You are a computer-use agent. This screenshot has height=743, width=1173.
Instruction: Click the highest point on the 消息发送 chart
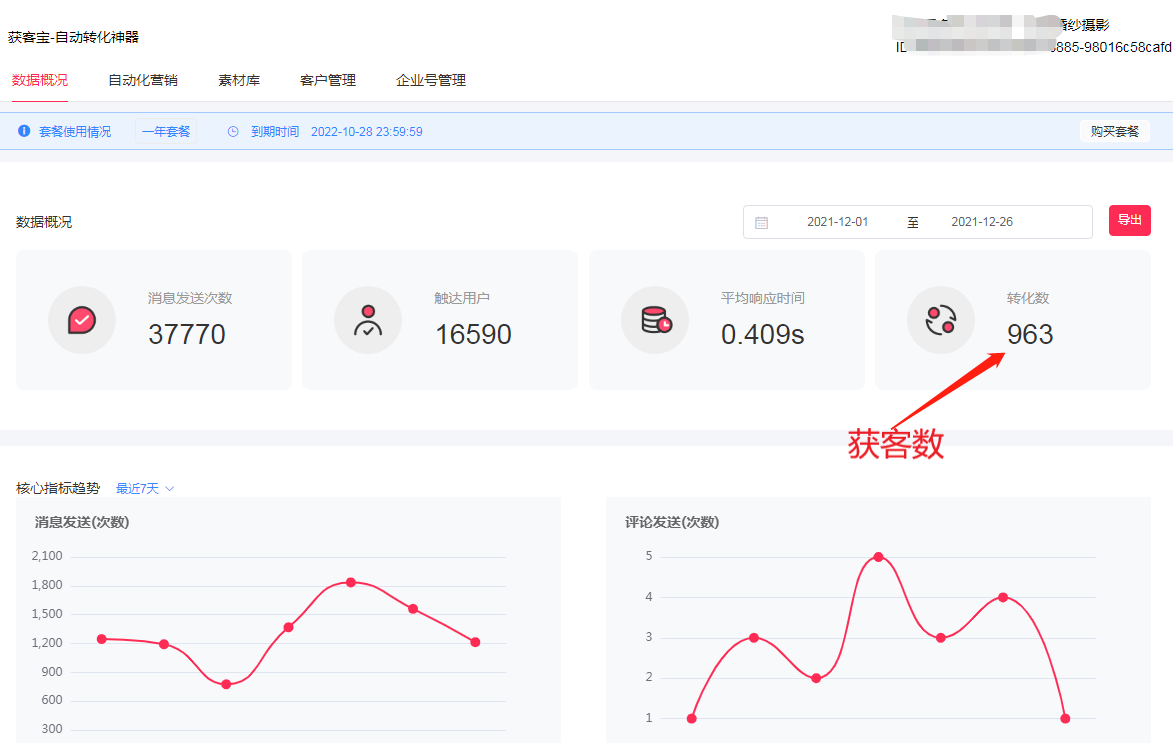[351, 581]
